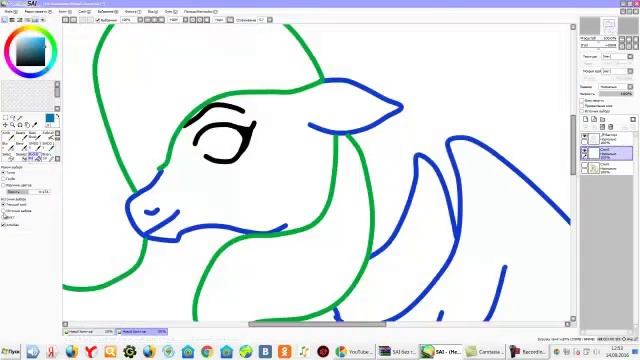Click the color difference threshold slider
Screen dimensions: 640x360
pyautogui.click(x=29, y=191)
